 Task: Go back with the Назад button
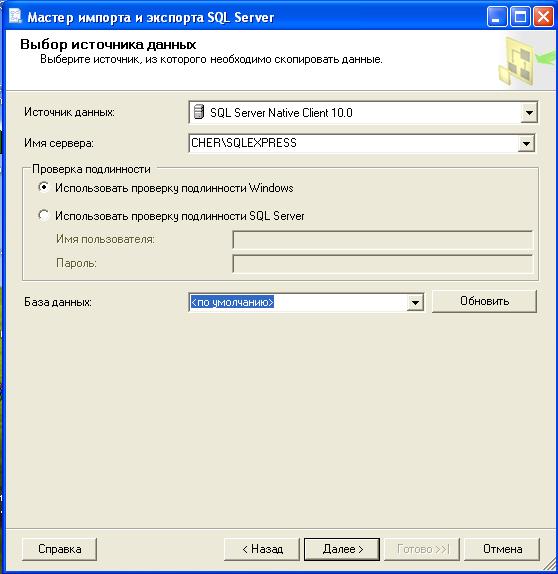(262, 549)
